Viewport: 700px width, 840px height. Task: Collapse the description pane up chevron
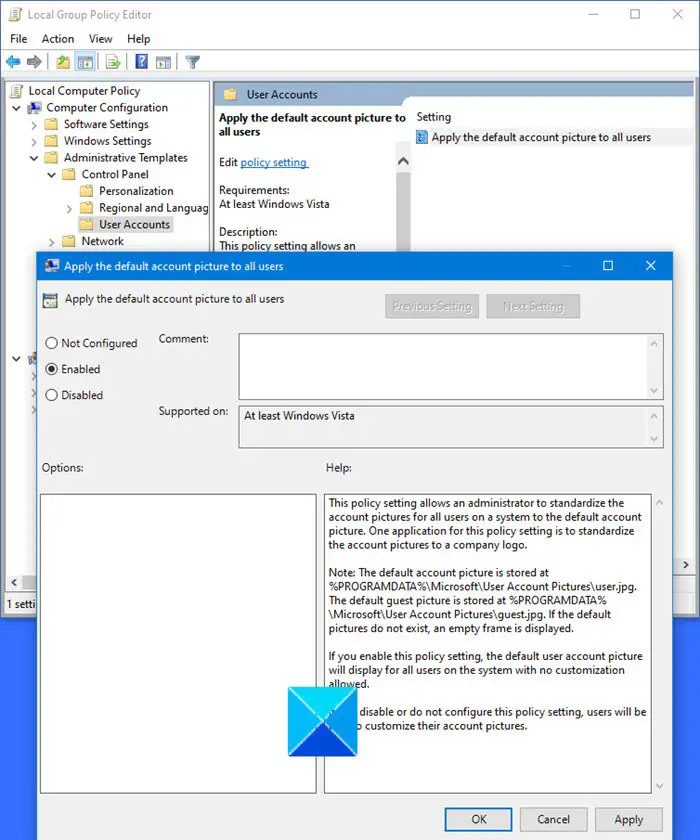(x=403, y=161)
